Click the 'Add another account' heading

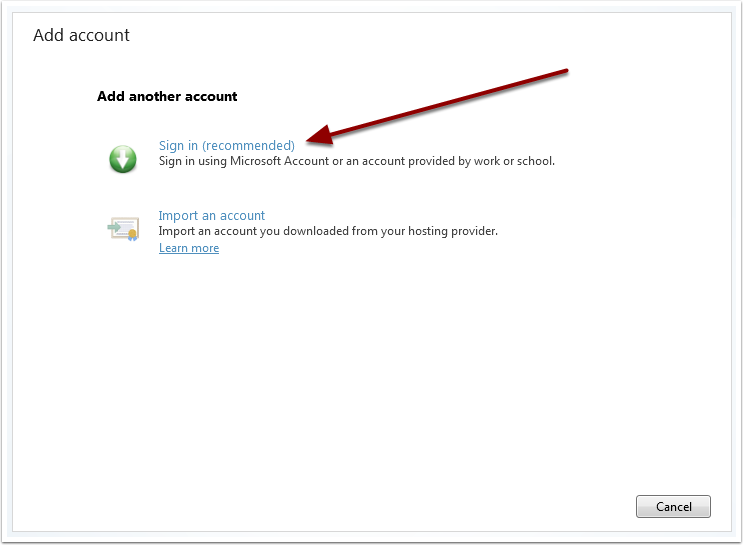point(167,96)
